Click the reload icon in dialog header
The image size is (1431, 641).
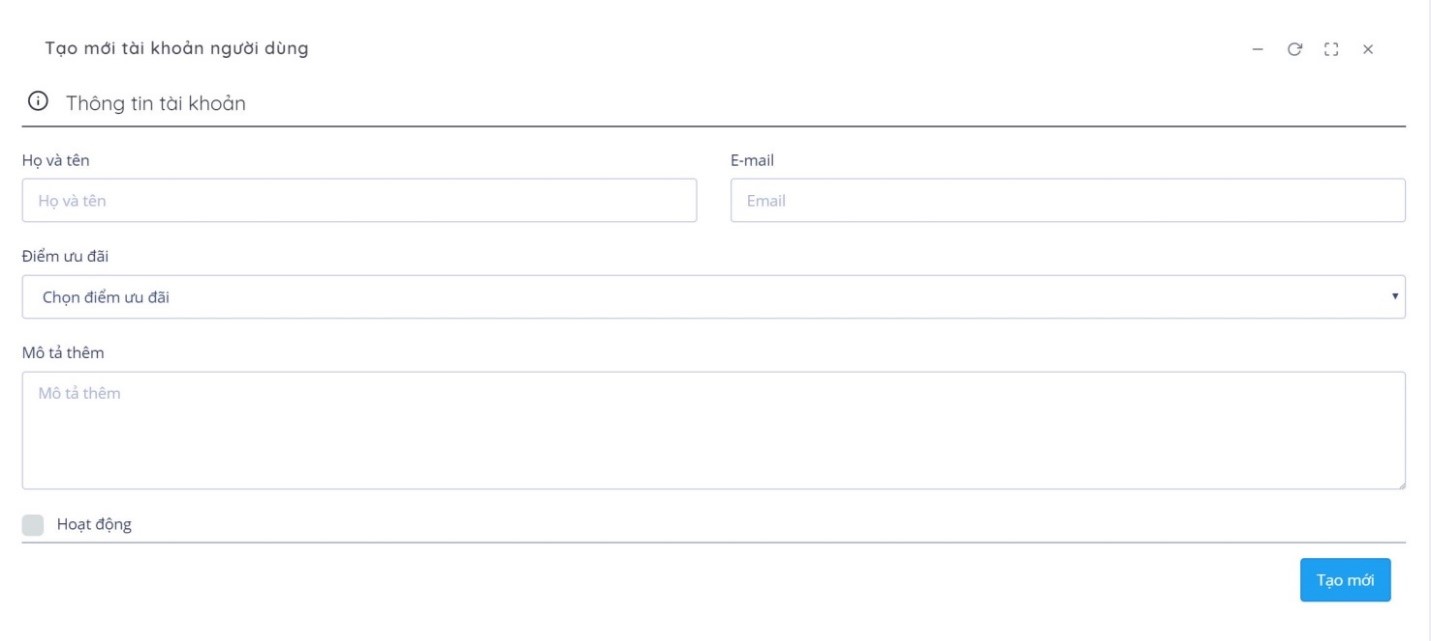click(x=1294, y=49)
